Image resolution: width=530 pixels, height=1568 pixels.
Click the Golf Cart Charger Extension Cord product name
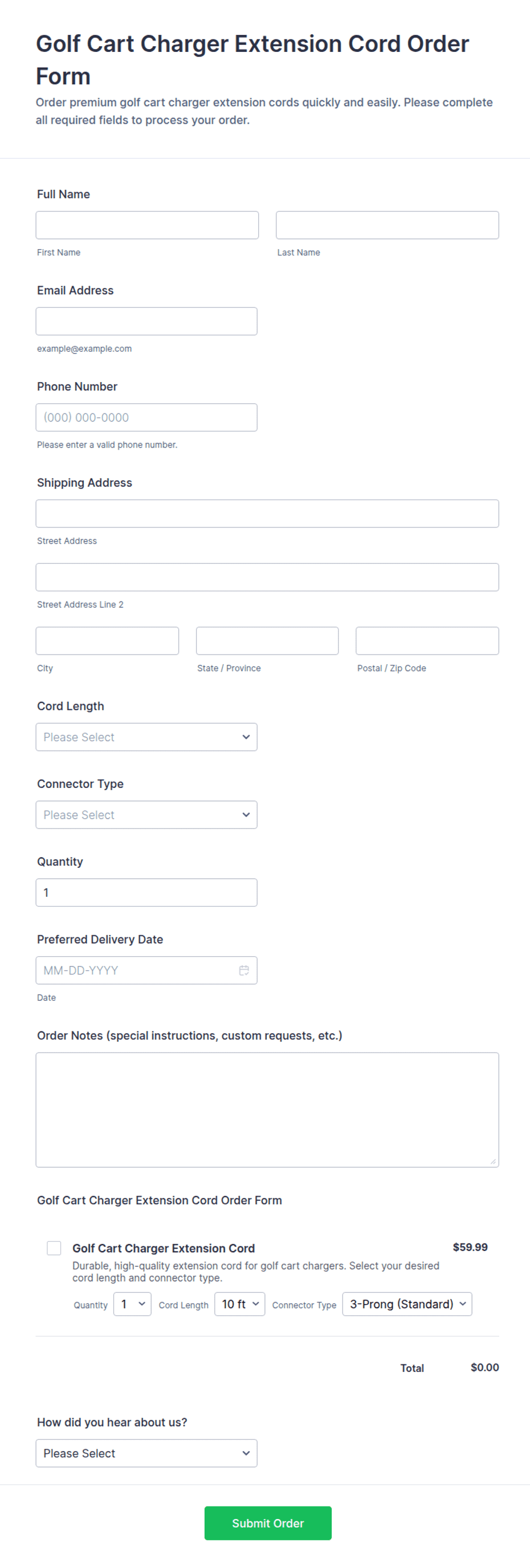(164, 1249)
